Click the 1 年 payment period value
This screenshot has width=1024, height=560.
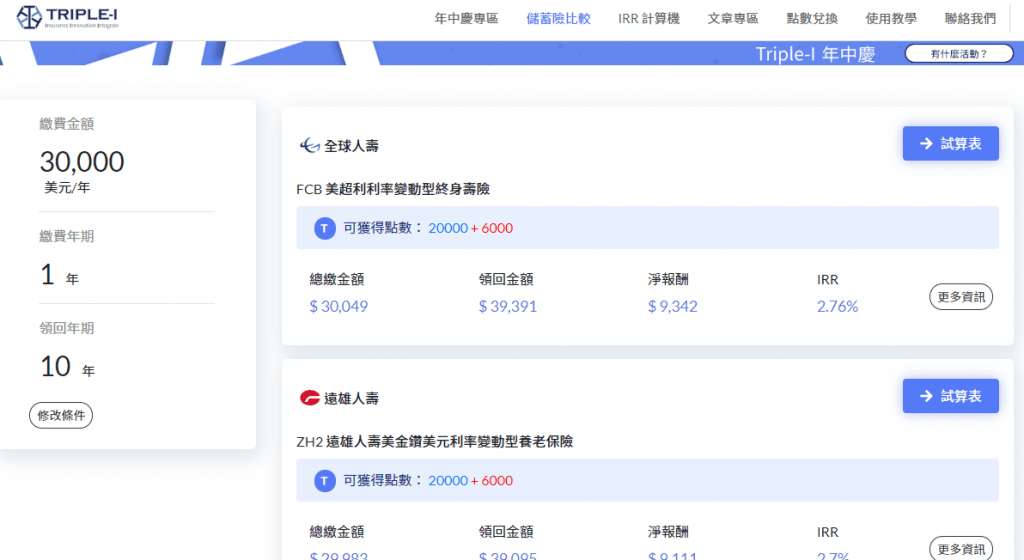[x=59, y=276]
